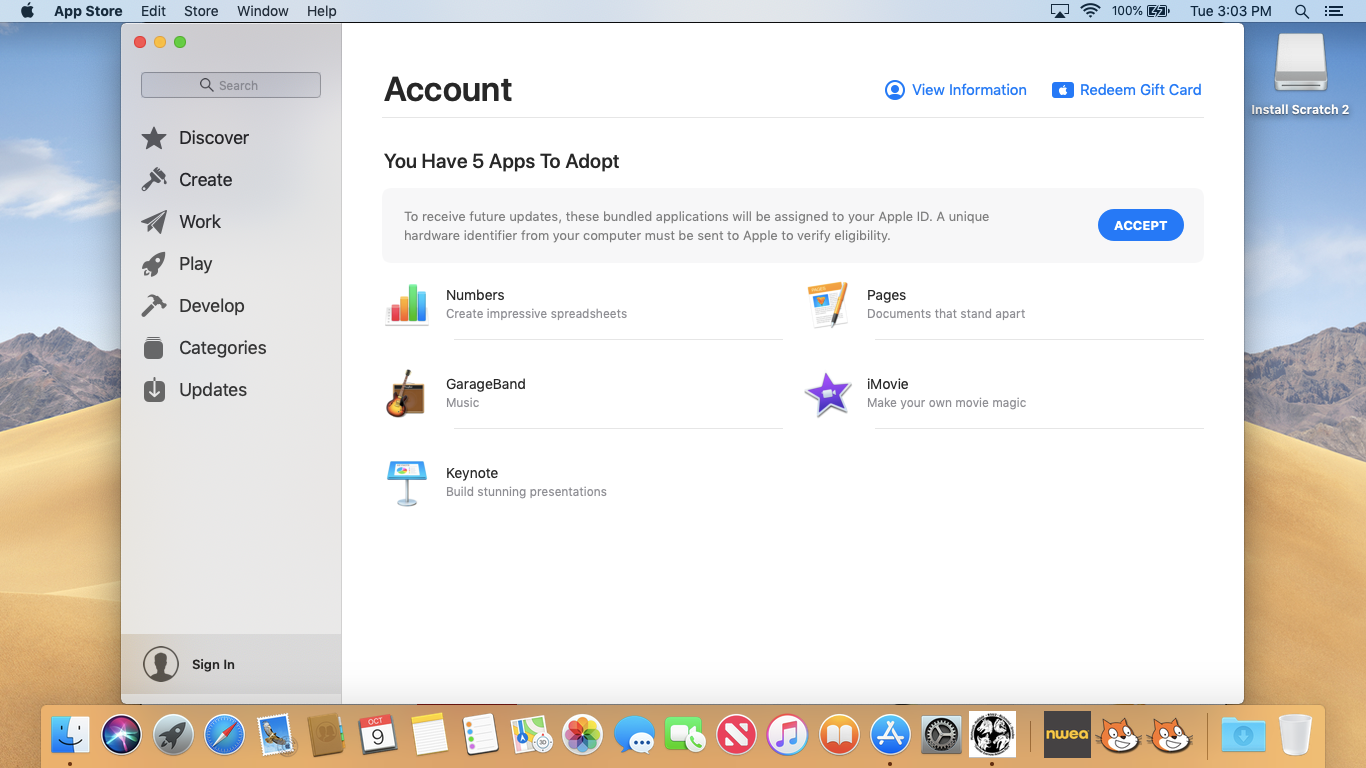Open the Apple menu

(27, 11)
